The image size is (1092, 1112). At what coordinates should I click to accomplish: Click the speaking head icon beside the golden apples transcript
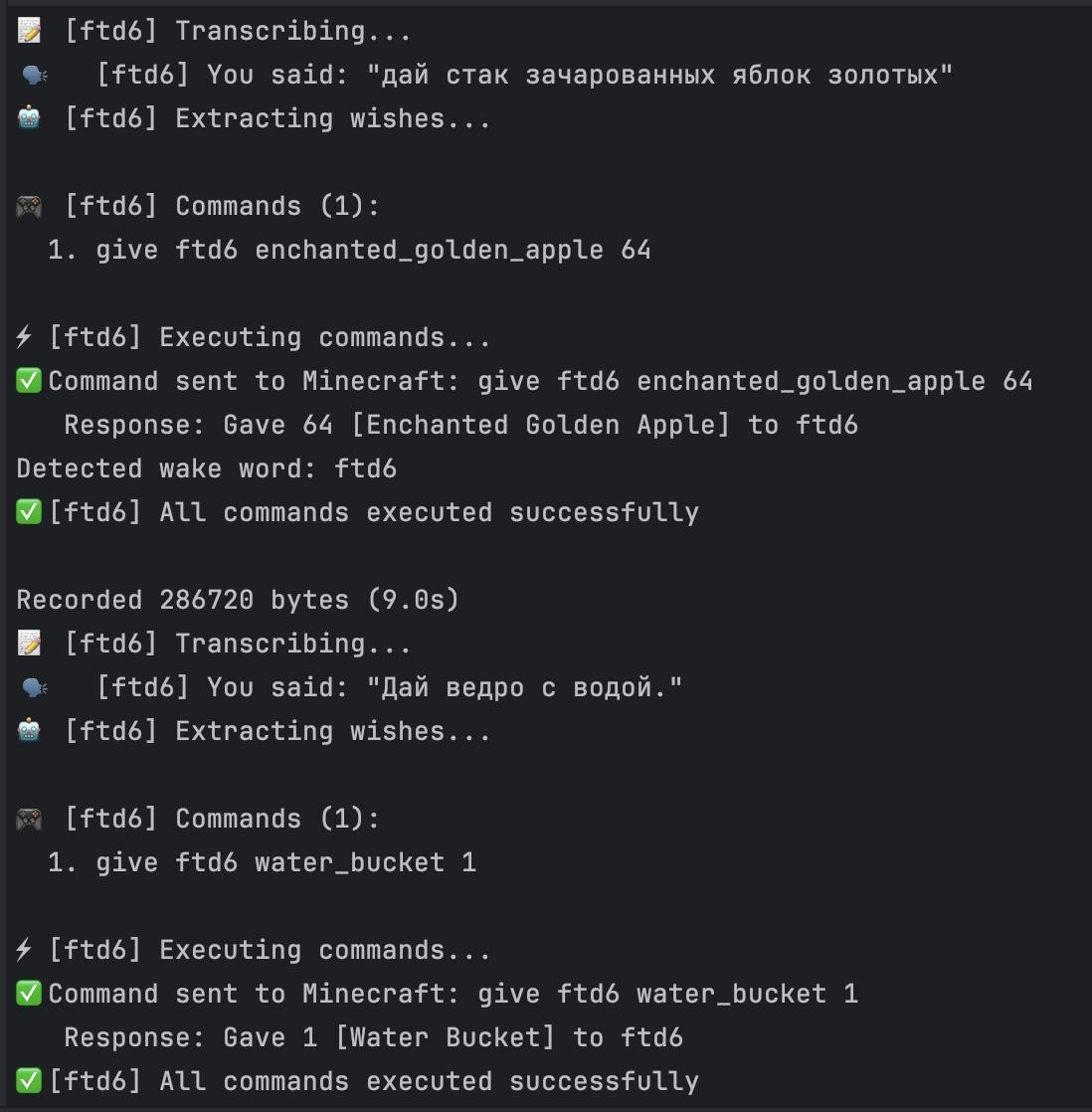pos(34,75)
